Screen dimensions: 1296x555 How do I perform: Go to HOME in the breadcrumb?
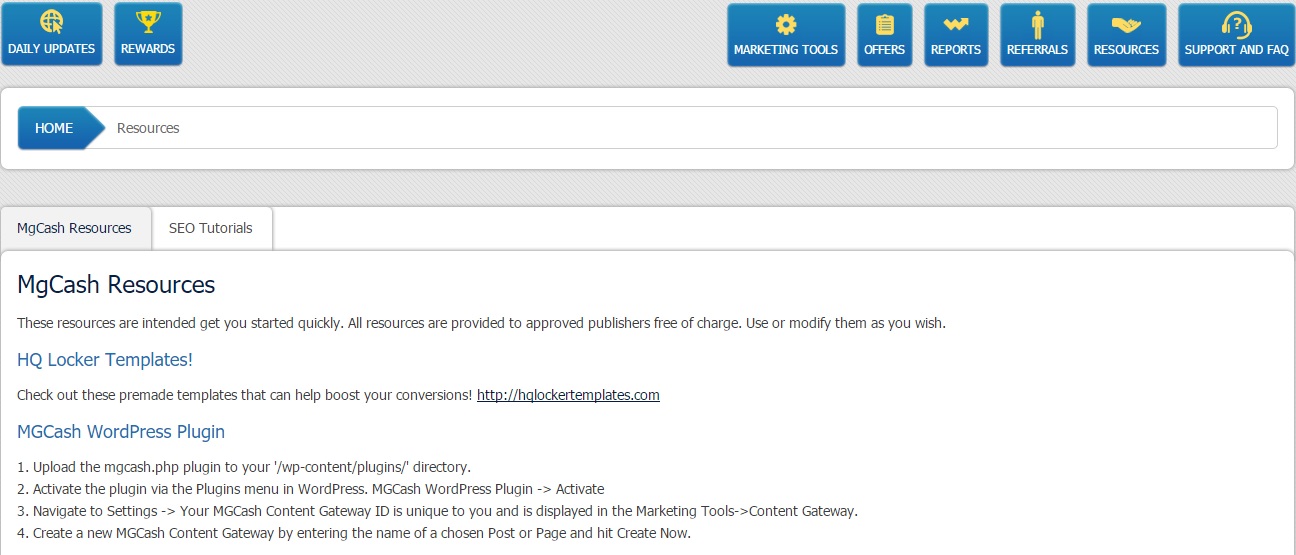click(54, 128)
